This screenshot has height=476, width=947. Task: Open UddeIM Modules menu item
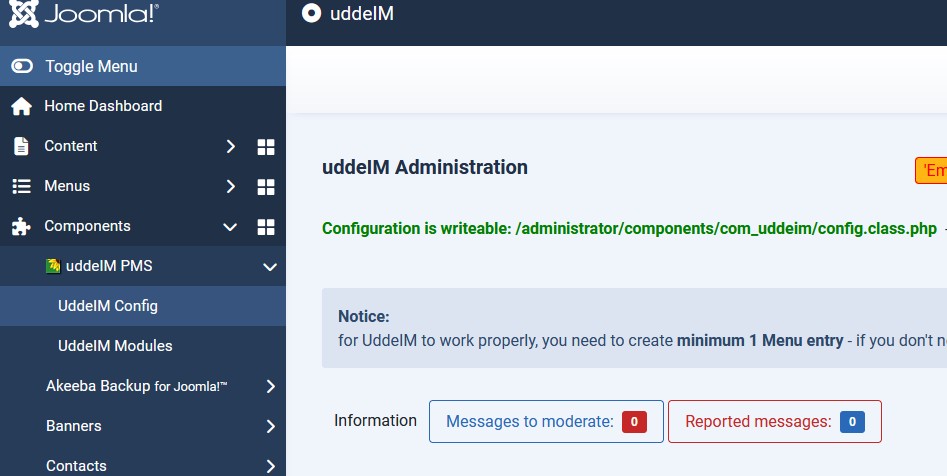[x=115, y=346]
